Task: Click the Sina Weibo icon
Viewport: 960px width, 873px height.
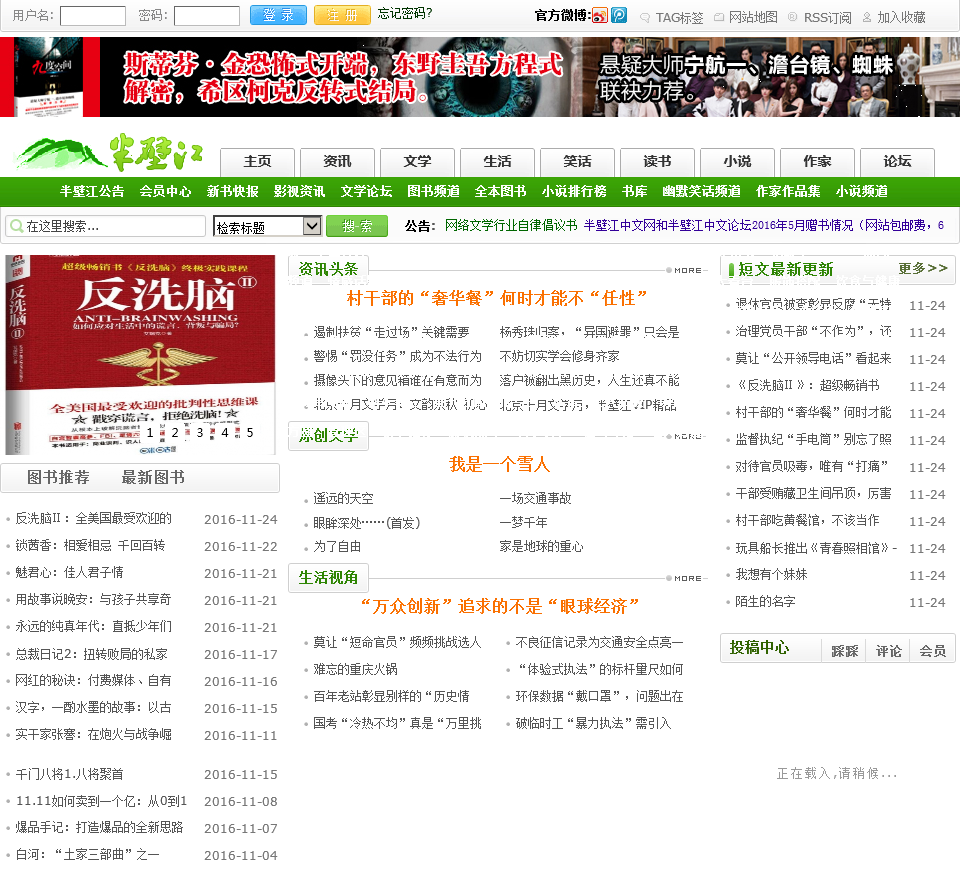Action: (x=600, y=15)
